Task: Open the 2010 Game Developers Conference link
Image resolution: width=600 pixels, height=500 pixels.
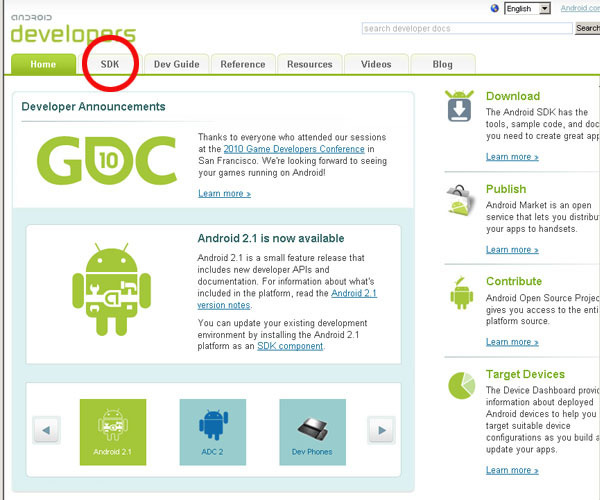Action: [x=294, y=149]
